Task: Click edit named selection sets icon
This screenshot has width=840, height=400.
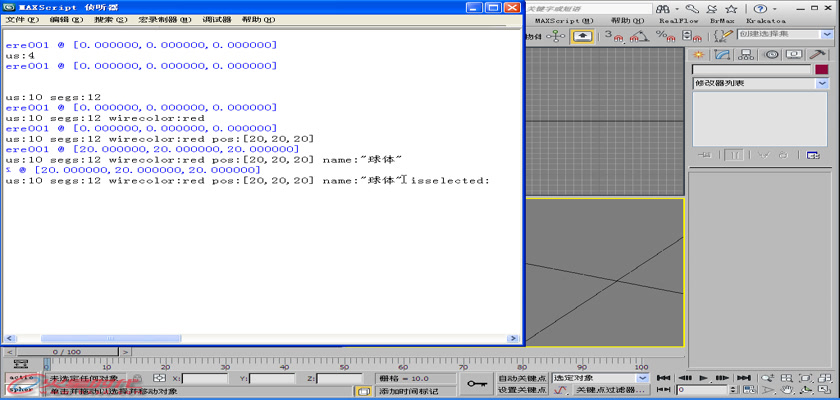Action: (x=724, y=36)
